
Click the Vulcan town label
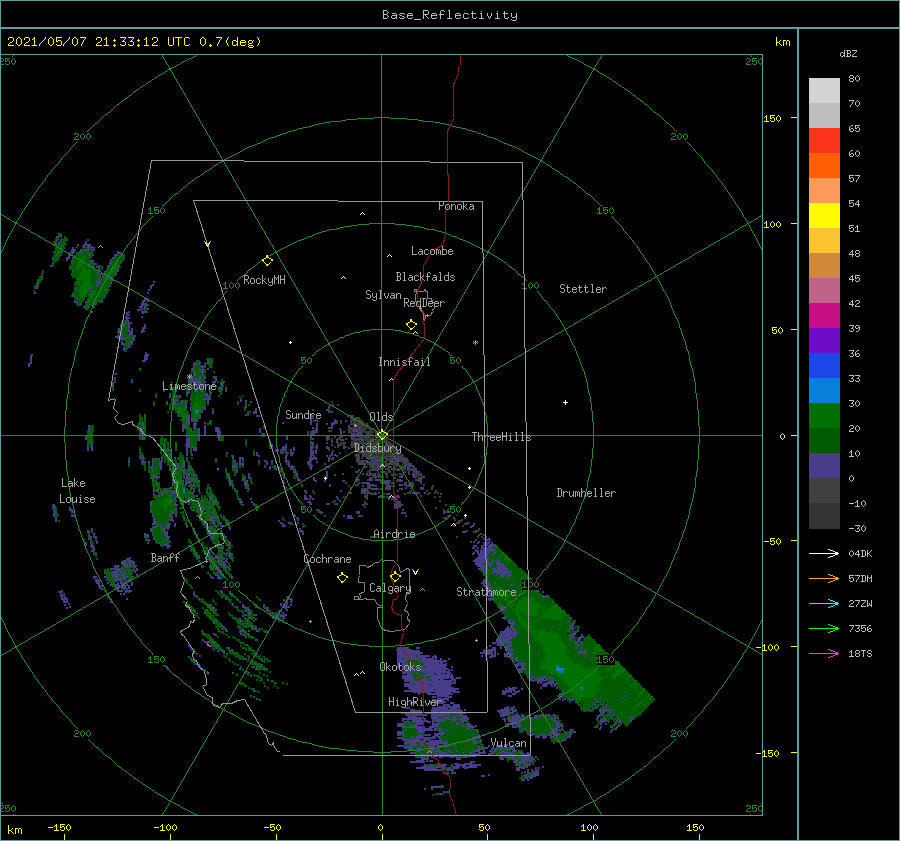point(508,743)
